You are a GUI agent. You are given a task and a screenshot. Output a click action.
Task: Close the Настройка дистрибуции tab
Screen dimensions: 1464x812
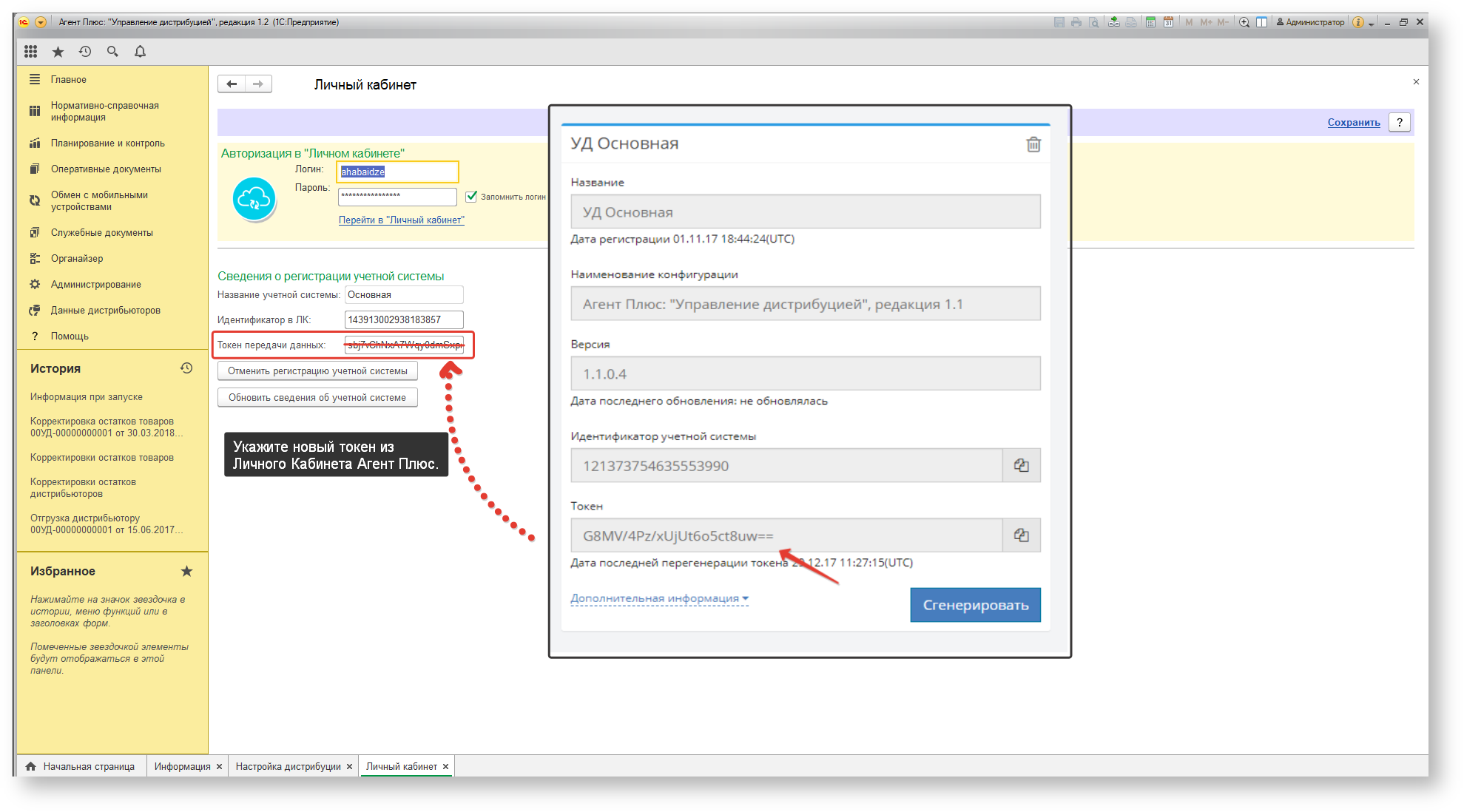pyautogui.click(x=350, y=767)
